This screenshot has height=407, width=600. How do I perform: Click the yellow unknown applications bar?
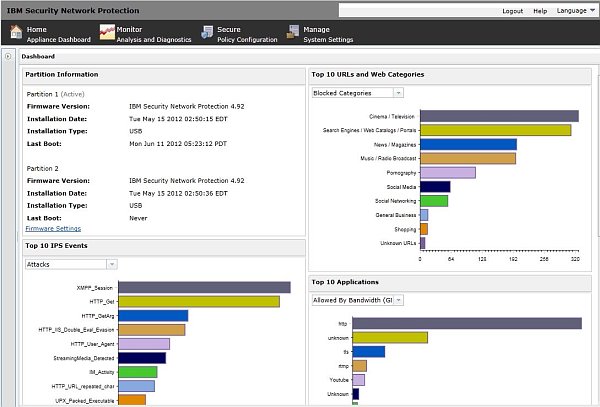(390, 337)
